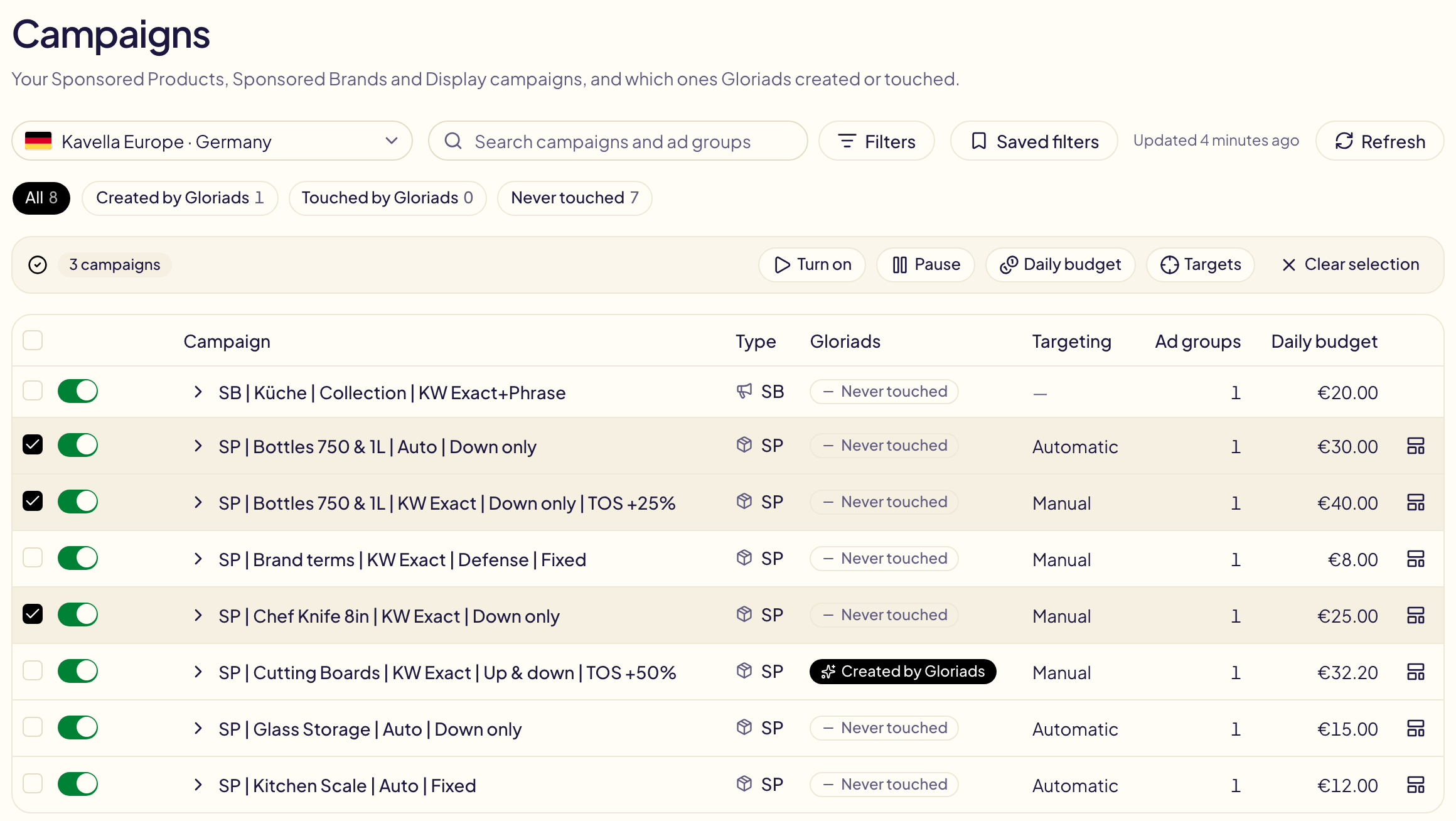The height and width of the screenshot is (821, 1456).
Task: Tick the select-all checkbox in table header
Action: (x=33, y=340)
